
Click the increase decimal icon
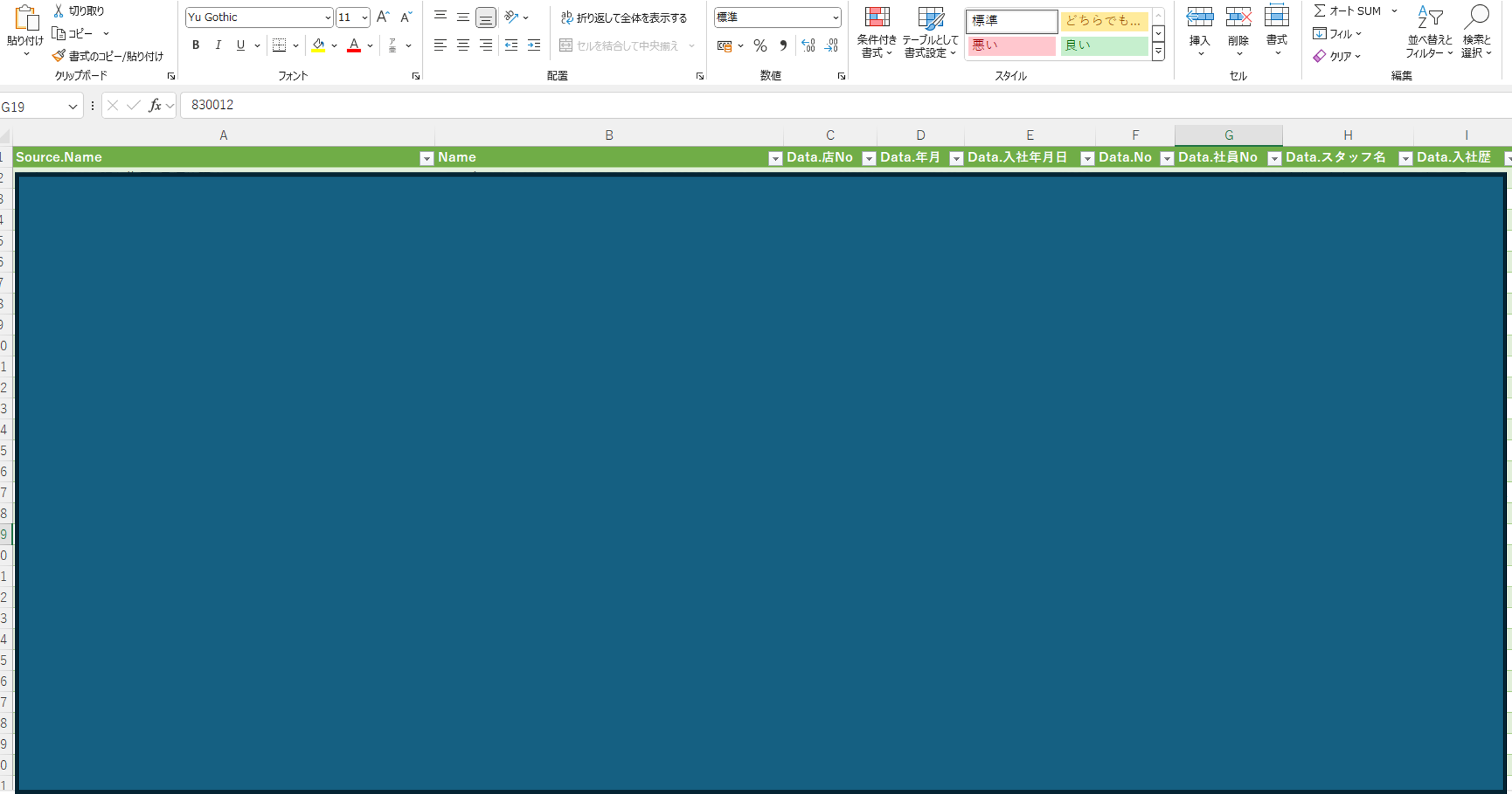coord(808,46)
